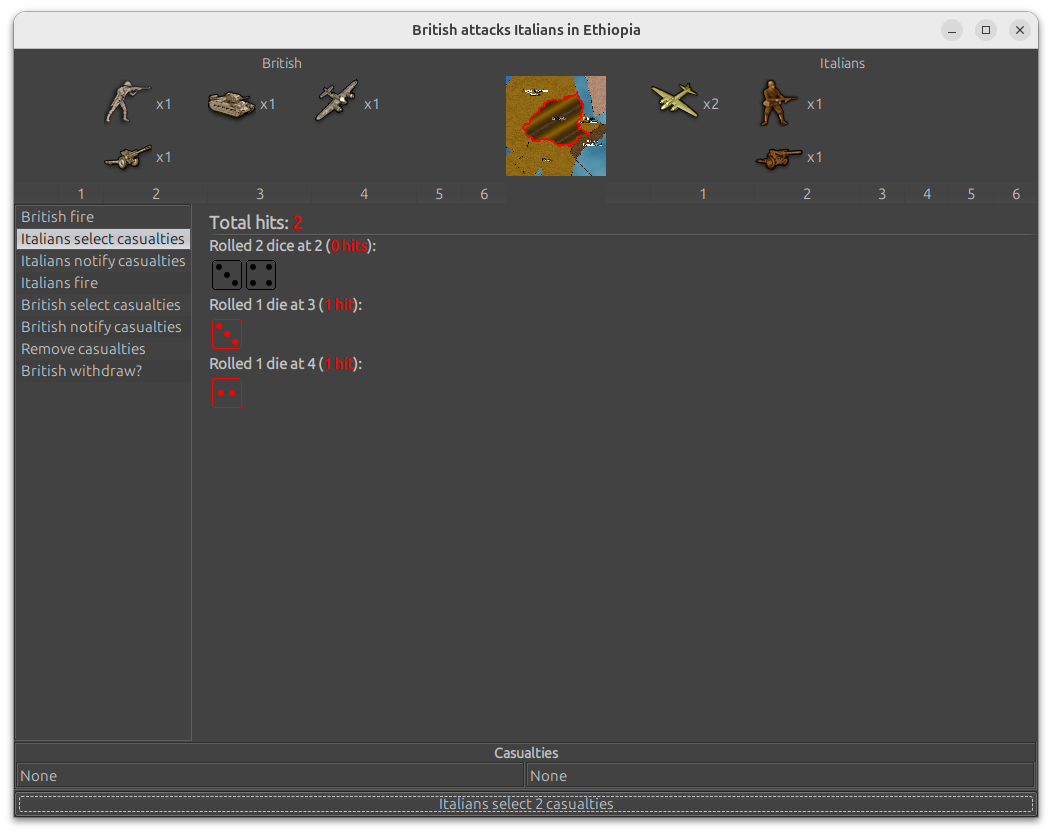The width and height of the screenshot is (1052, 834).
Task: Select the 'Remove casualties' step
Action: [83, 349]
